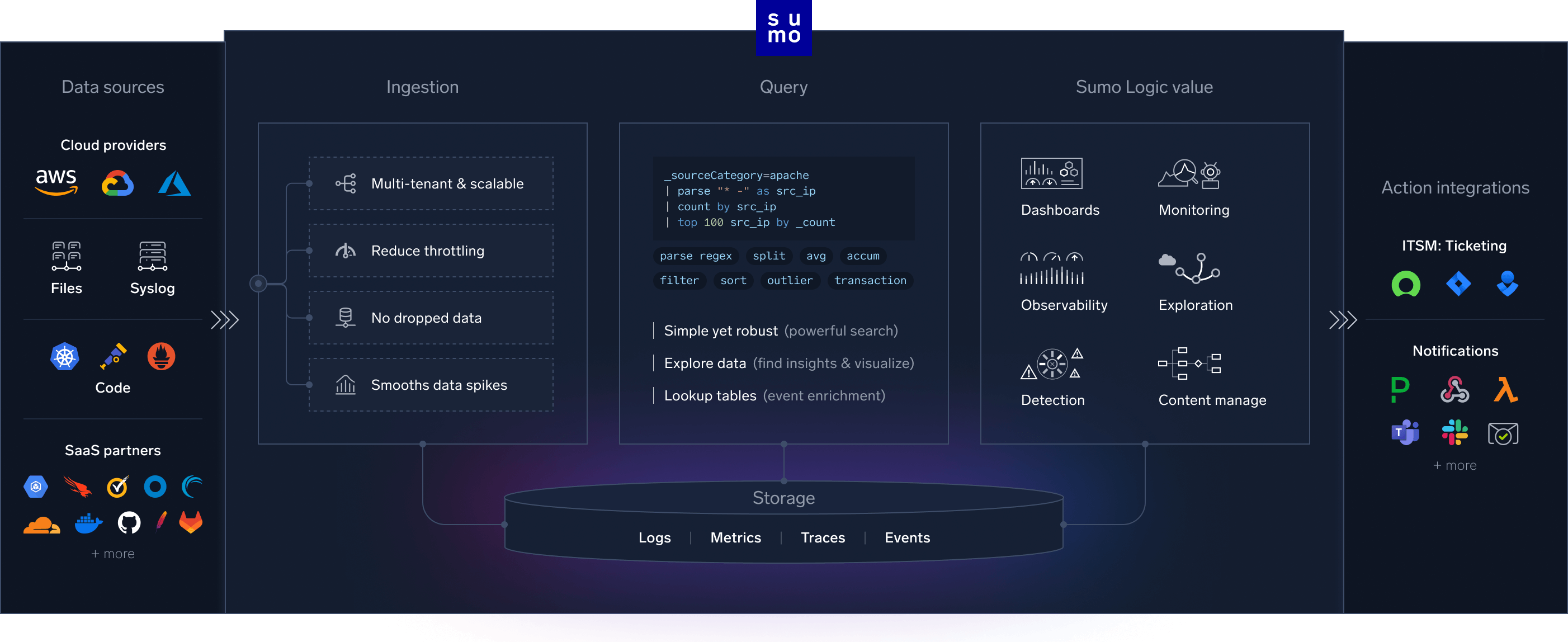Click the Smooths data spikes box

click(431, 385)
